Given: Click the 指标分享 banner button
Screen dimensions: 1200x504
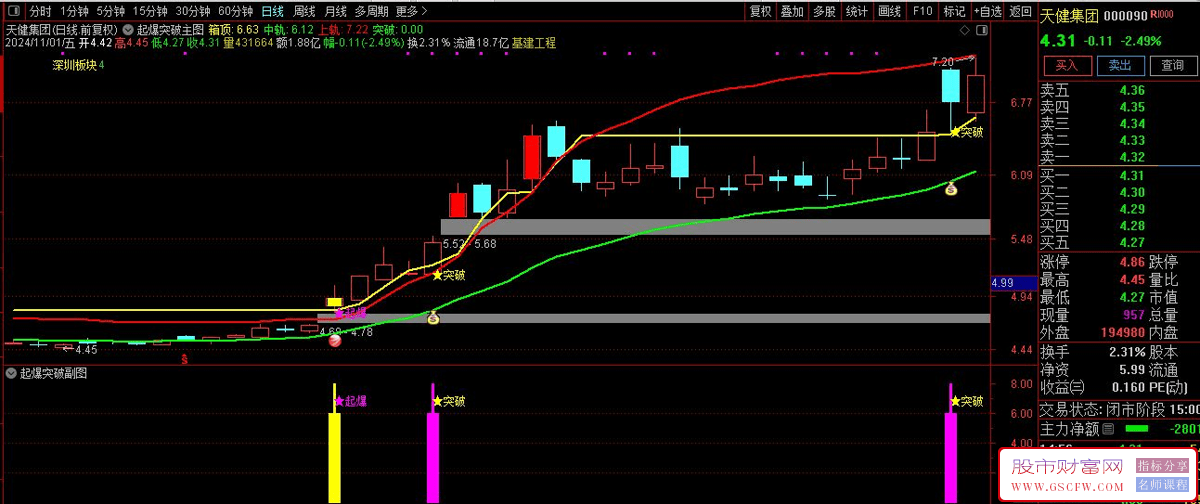Looking at the screenshot, I should [1162, 466].
